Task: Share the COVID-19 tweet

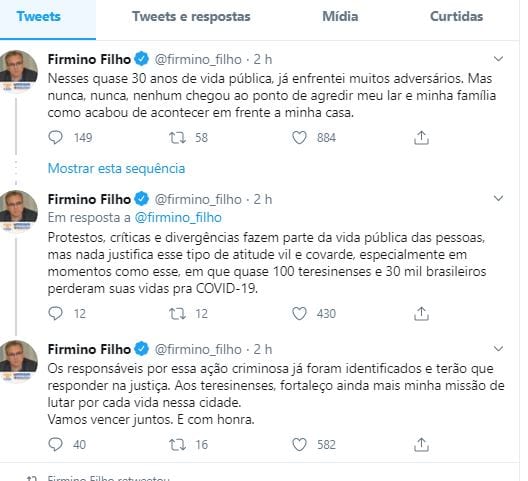Action: (x=421, y=313)
